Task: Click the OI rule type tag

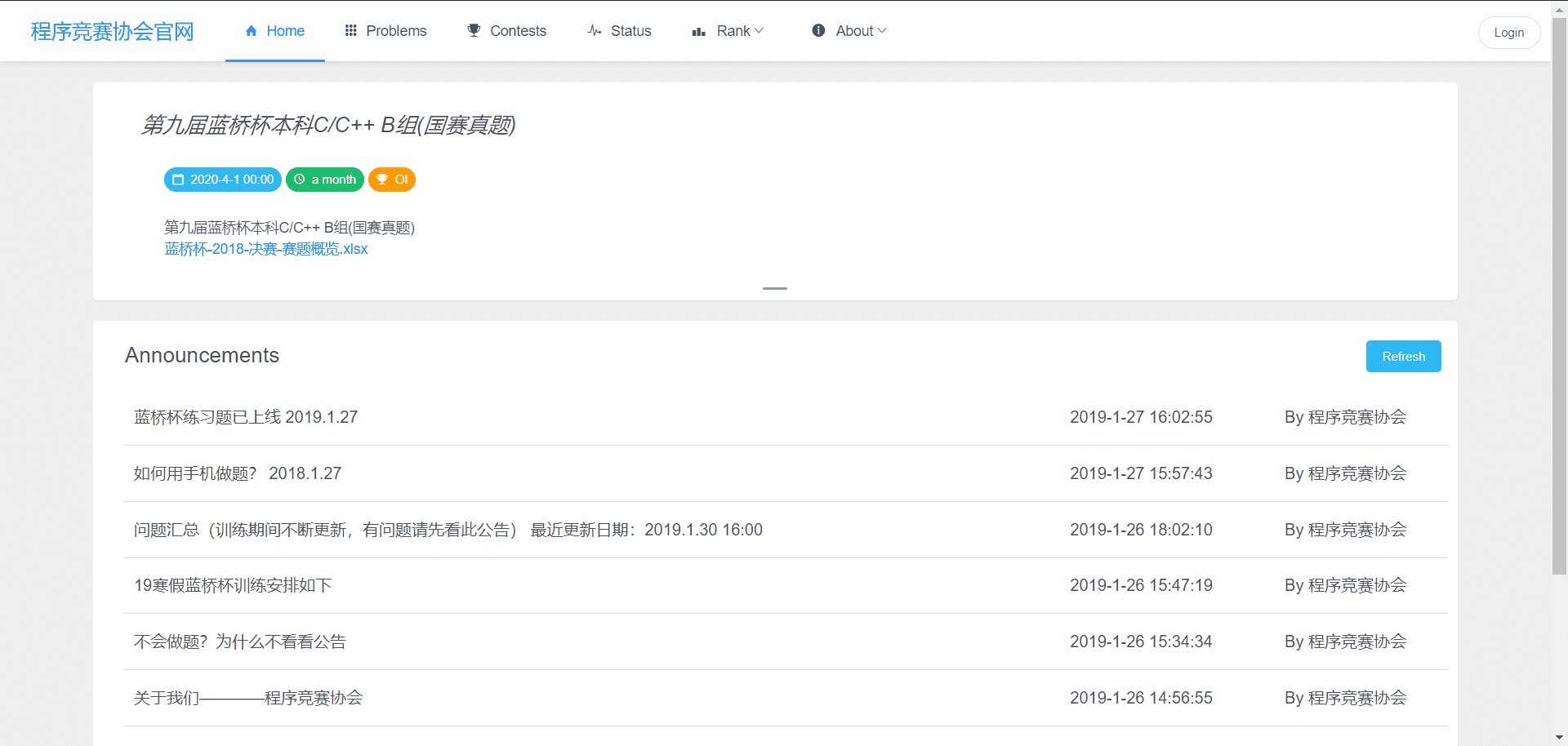Action: pyautogui.click(x=392, y=180)
